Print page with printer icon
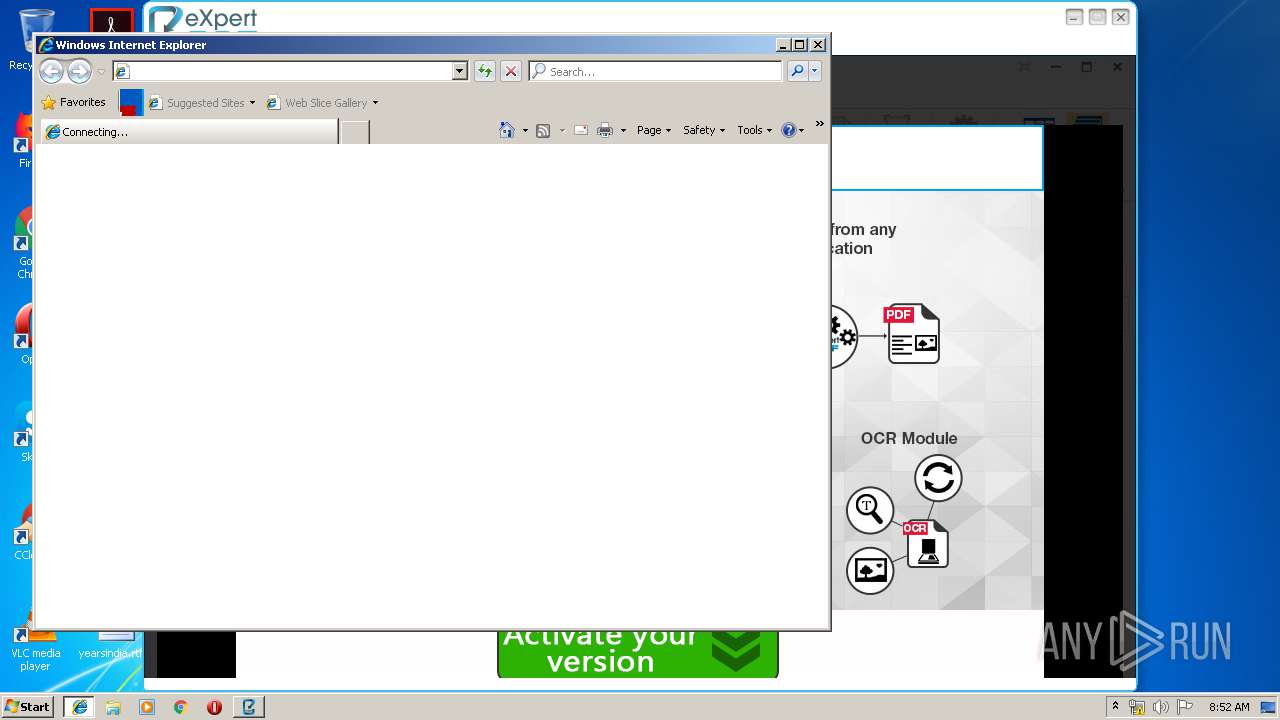The width and height of the screenshot is (1280, 720). click(x=605, y=130)
